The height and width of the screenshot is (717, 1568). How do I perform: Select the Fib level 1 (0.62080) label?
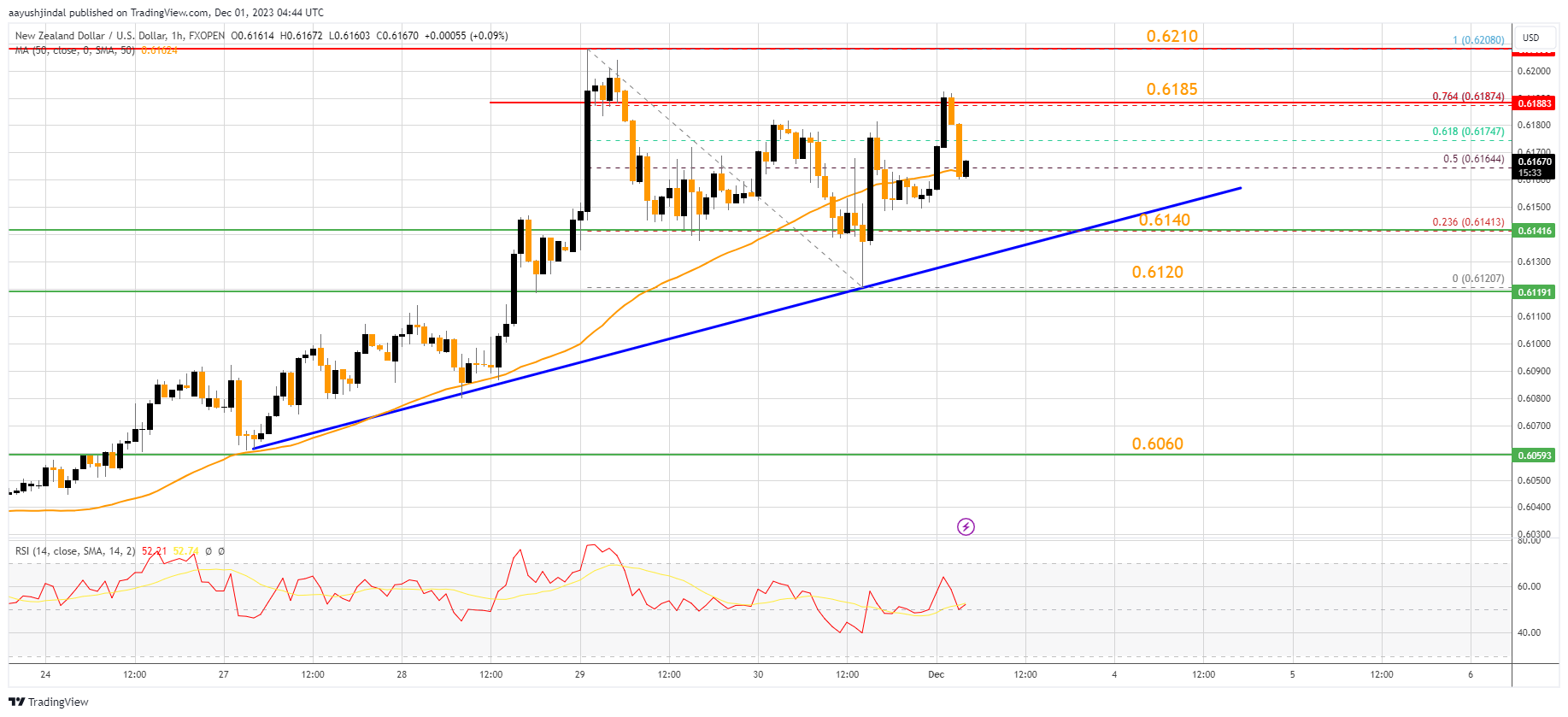pyautogui.click(x=1478, y=40)
